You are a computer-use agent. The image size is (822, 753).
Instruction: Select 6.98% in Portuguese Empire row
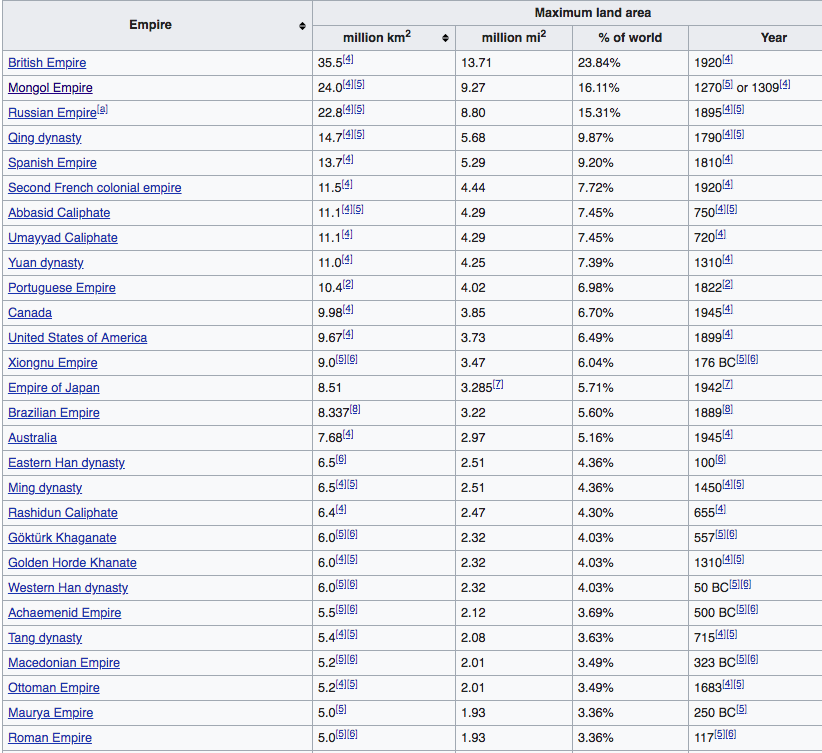tap(596, 288)
